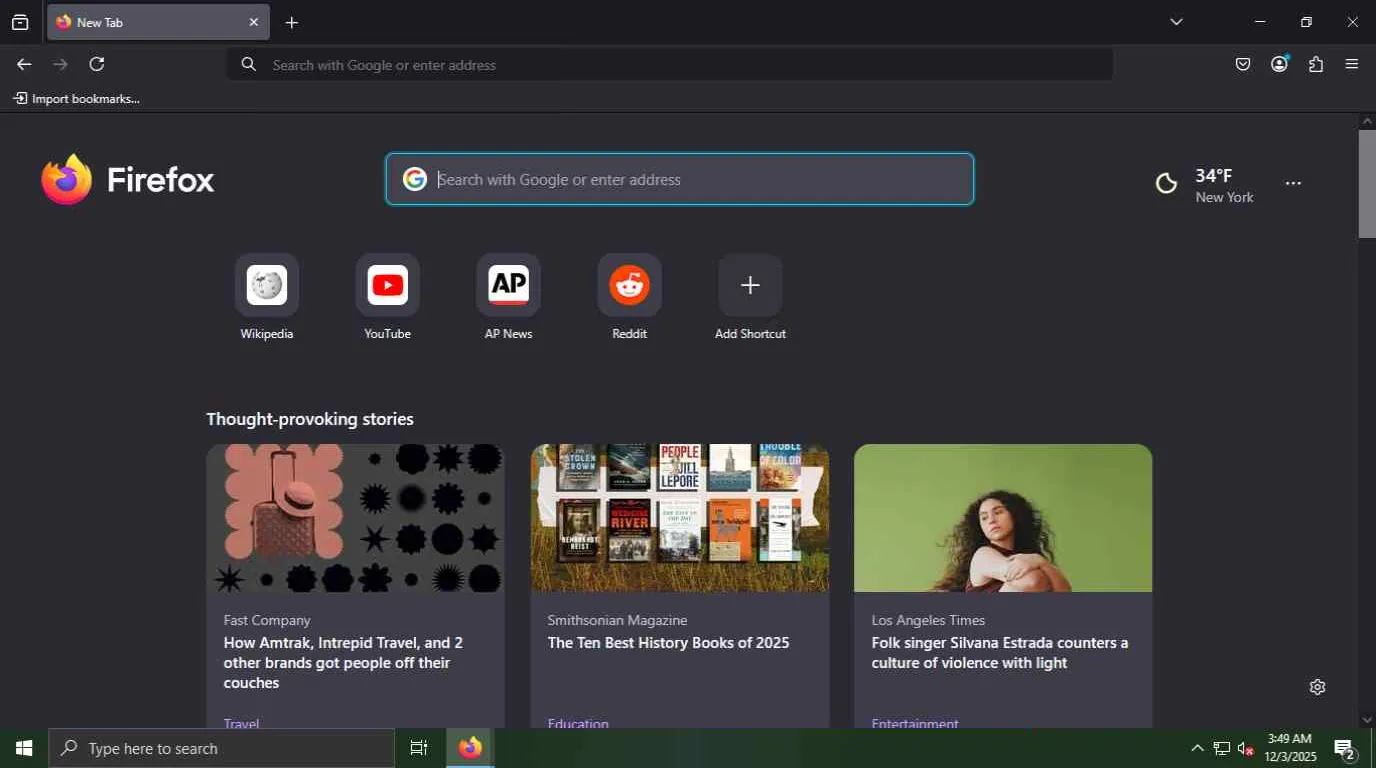Open the New York weather widget
The width and height of the screenshot is (1376, 768).
(1206, 185)
